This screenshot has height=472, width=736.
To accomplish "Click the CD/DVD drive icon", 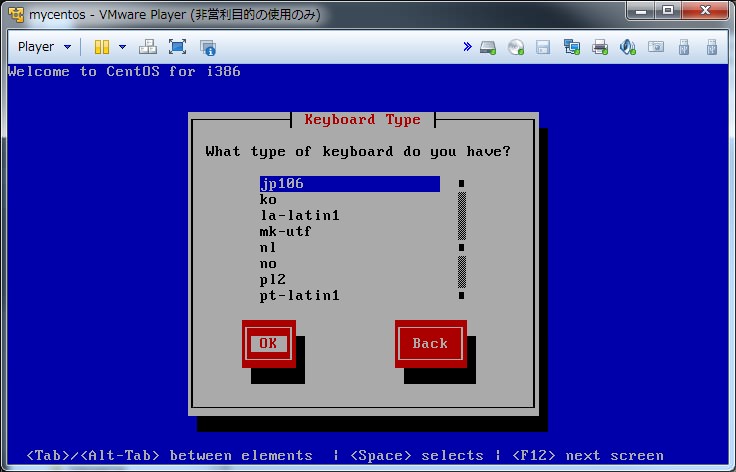I will click(516, 47).
